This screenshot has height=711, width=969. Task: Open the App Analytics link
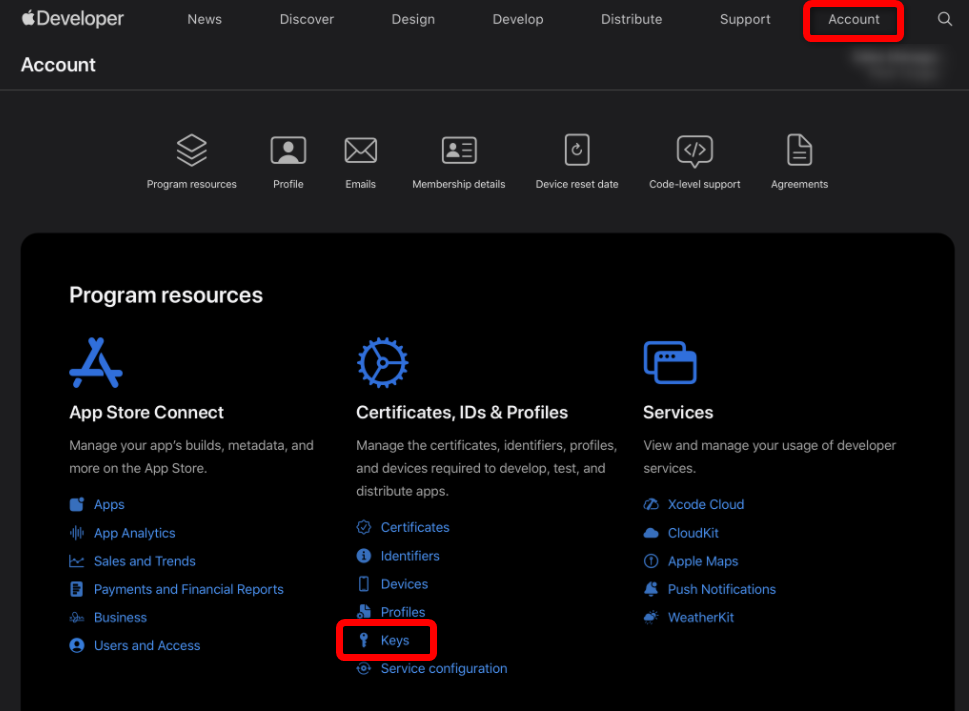[135, 533]
